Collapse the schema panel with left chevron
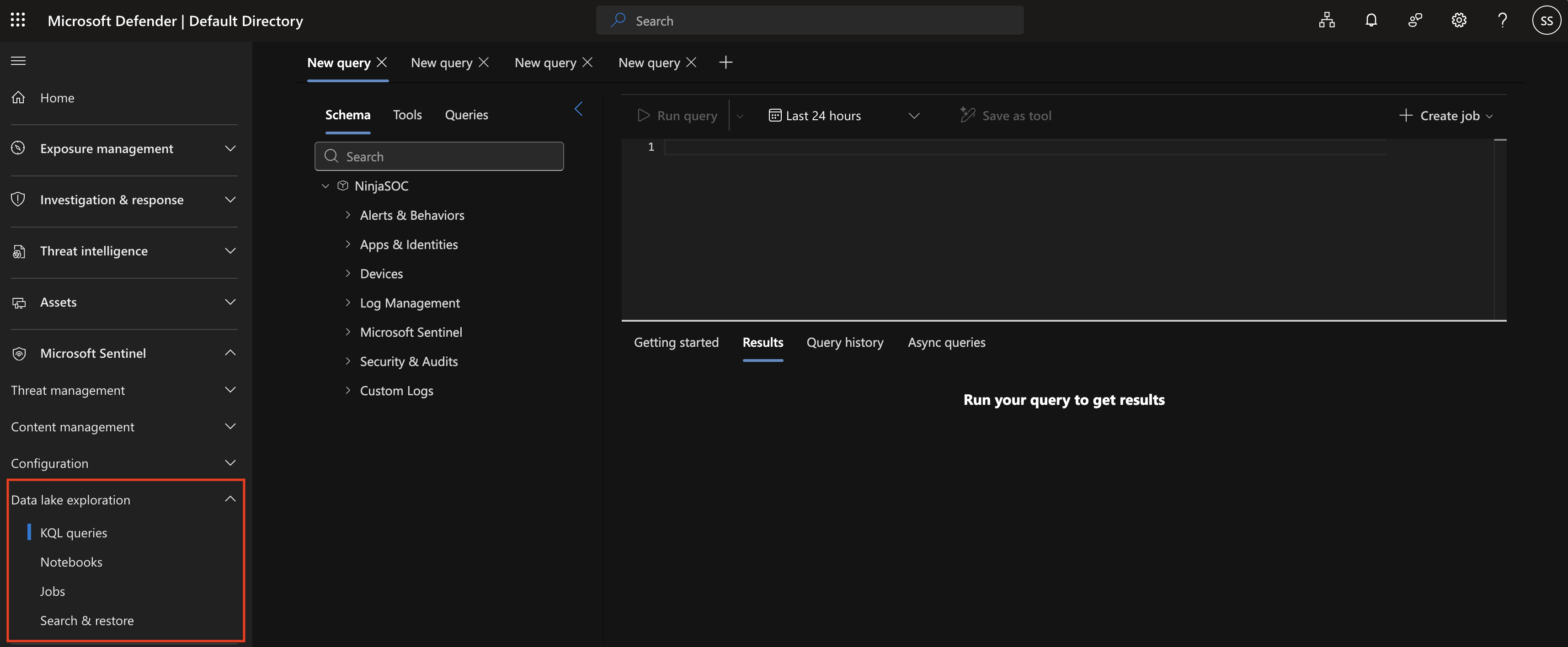This screenshot has width=1568, height=647. 578,109
